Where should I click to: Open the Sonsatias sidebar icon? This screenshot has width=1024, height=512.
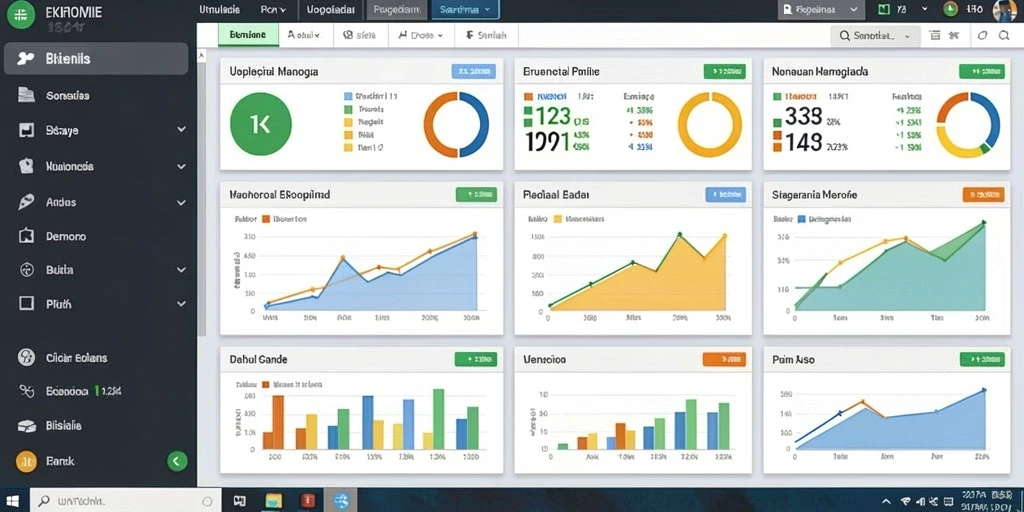click(x=26, y=95)
